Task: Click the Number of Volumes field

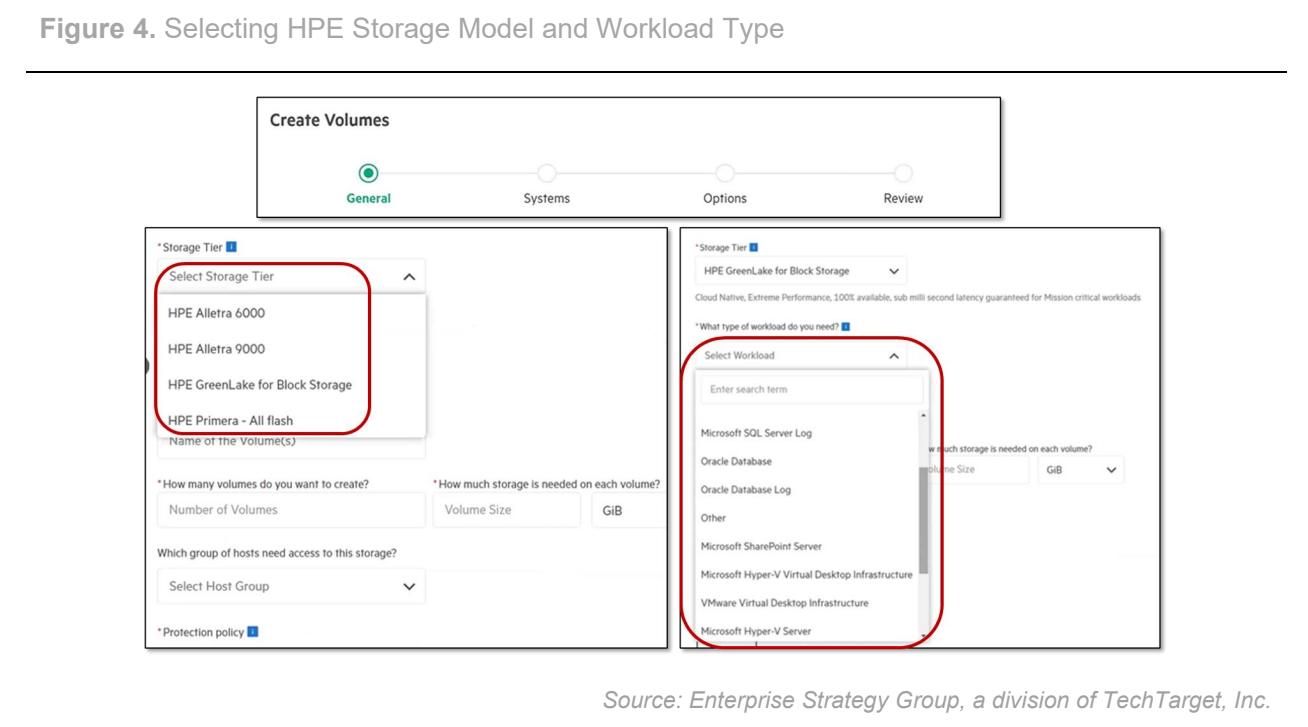Action: click(x=291, y=510)
